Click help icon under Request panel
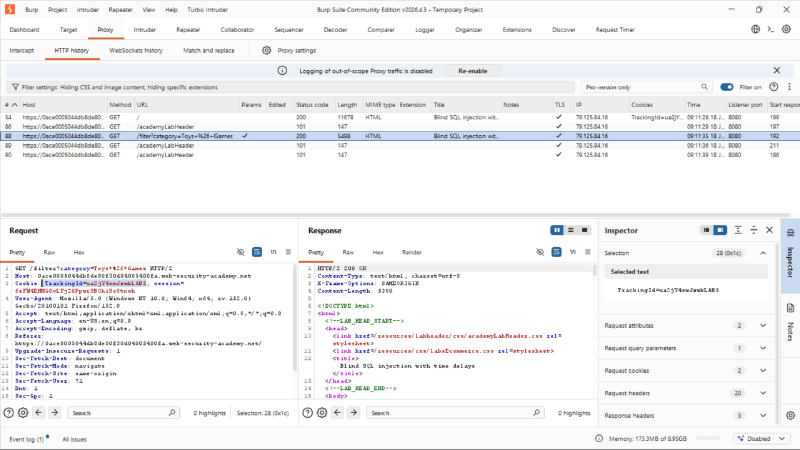 [9, 413]
